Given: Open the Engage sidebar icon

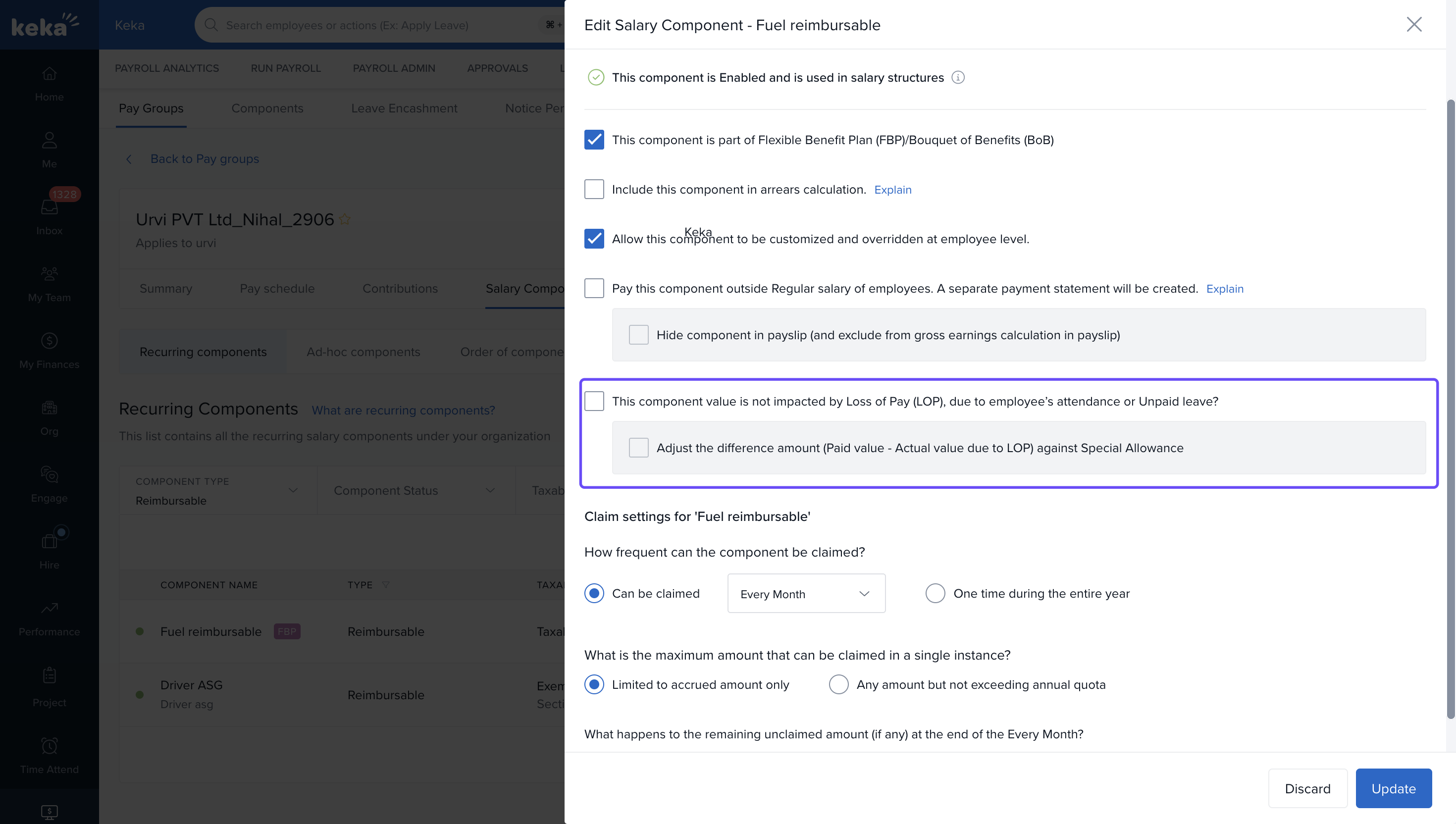Looking at the screenshot, I should [x=49, y=474].
